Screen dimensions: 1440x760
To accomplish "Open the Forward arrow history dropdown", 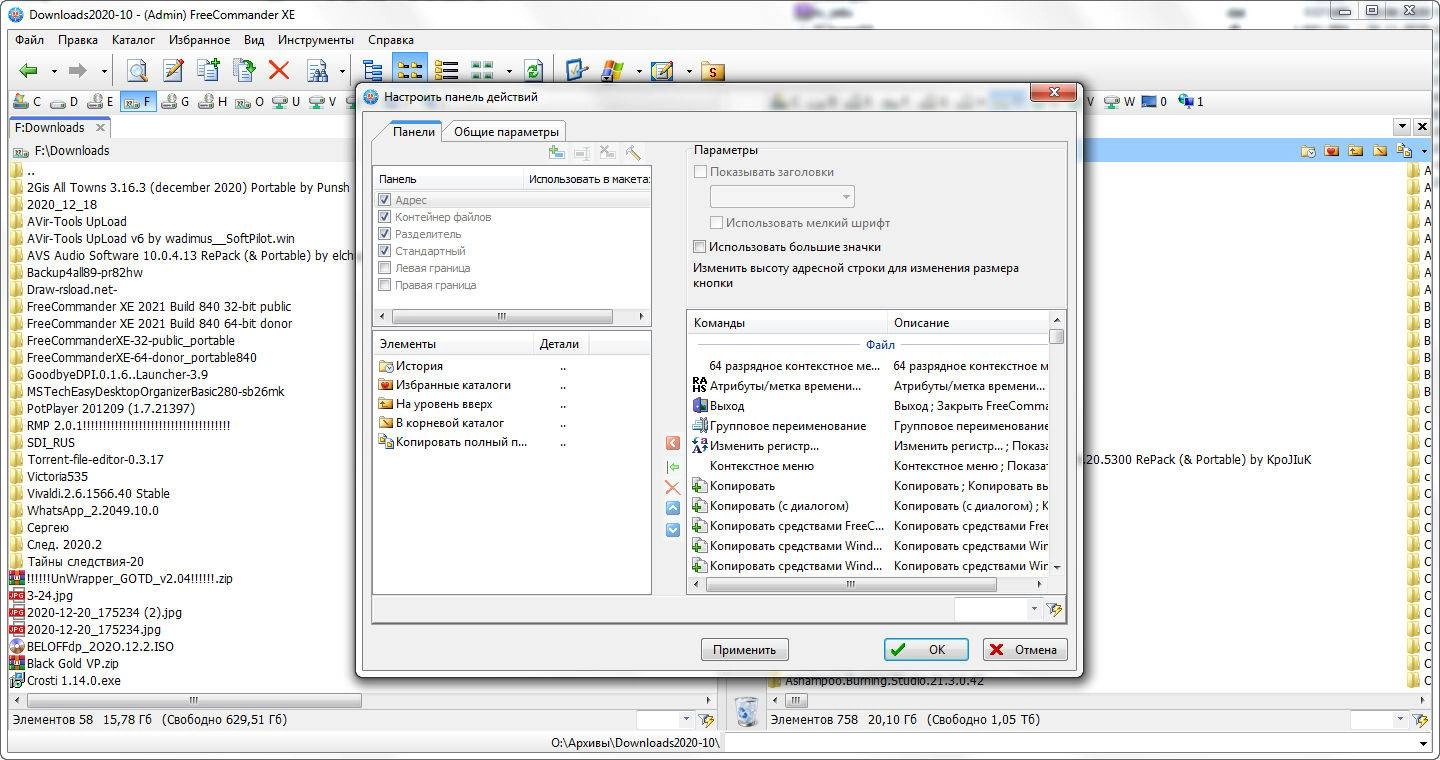I will (103, 71).
